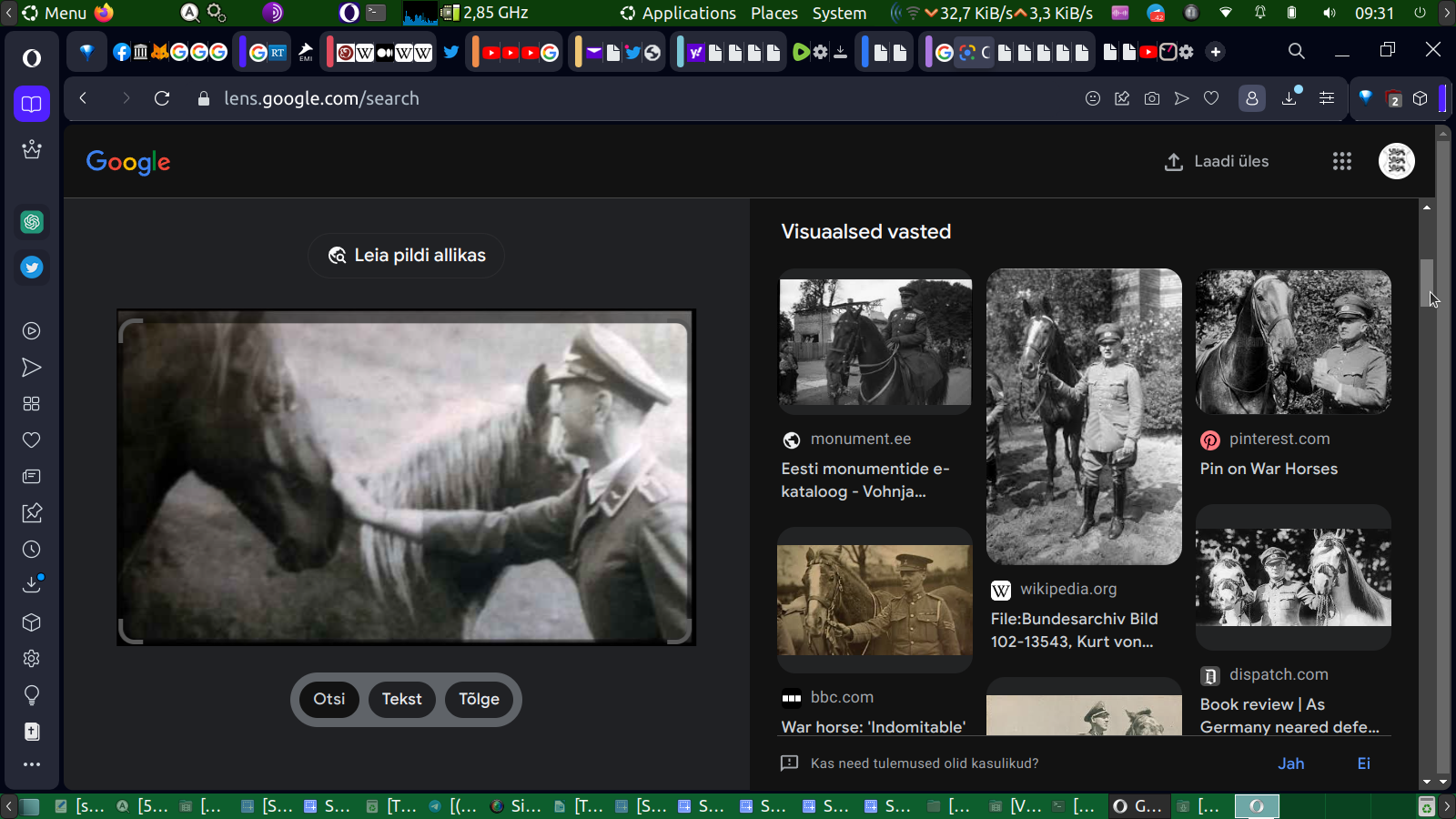Switch Lens mode to Tekst

point(401,699)
